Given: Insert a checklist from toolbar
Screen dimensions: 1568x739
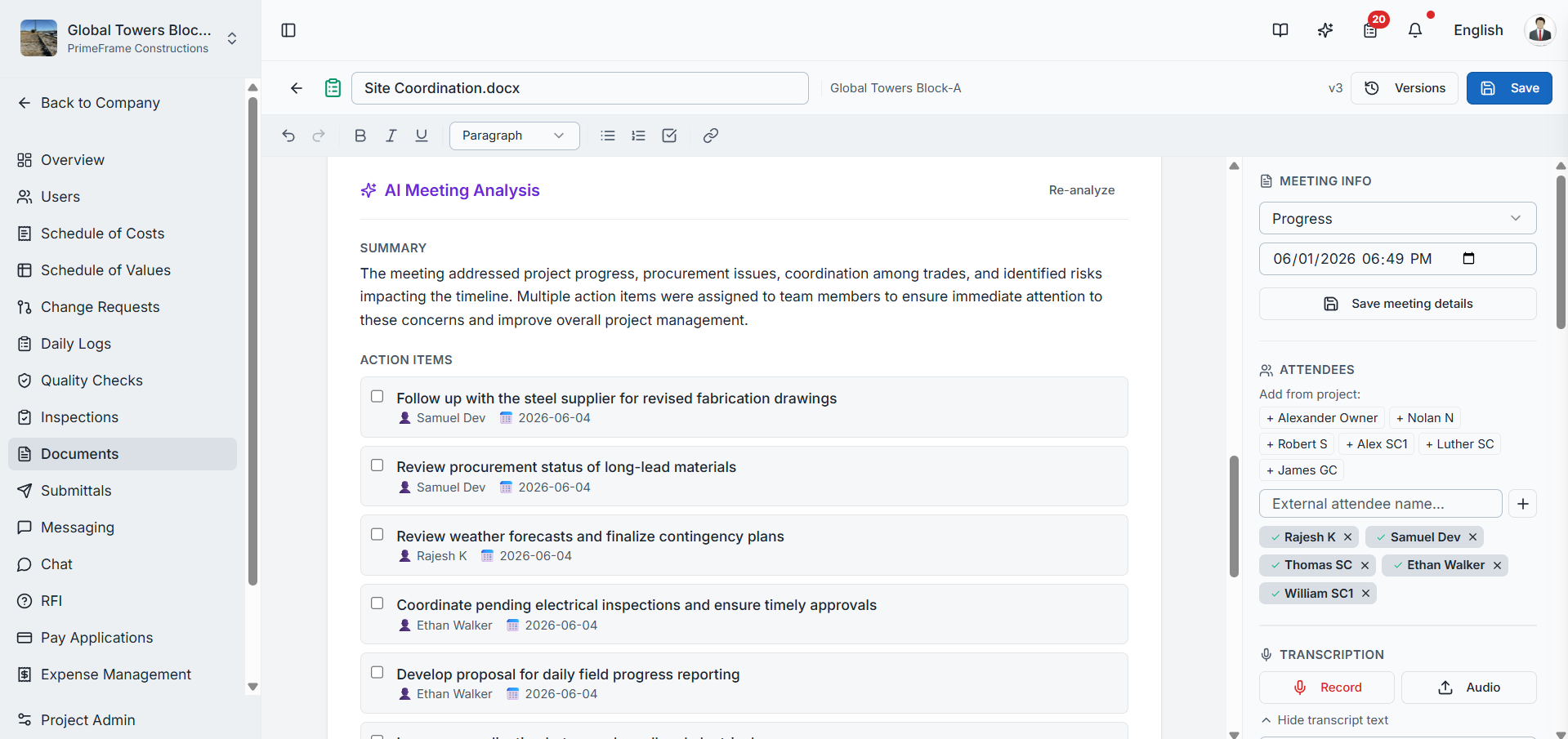Looking at the screenshot, I should coord(669,136).
